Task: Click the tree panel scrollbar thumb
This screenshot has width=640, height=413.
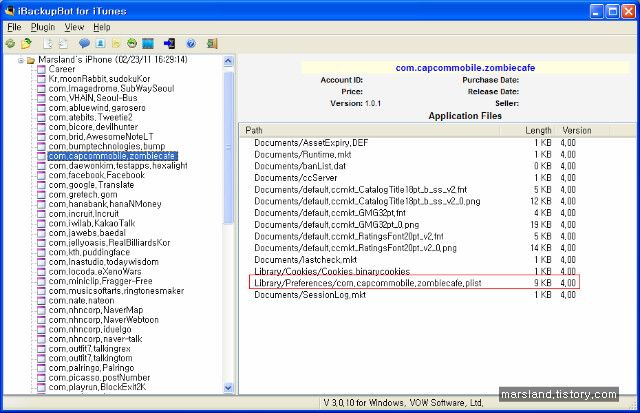Action: (228, 147)
